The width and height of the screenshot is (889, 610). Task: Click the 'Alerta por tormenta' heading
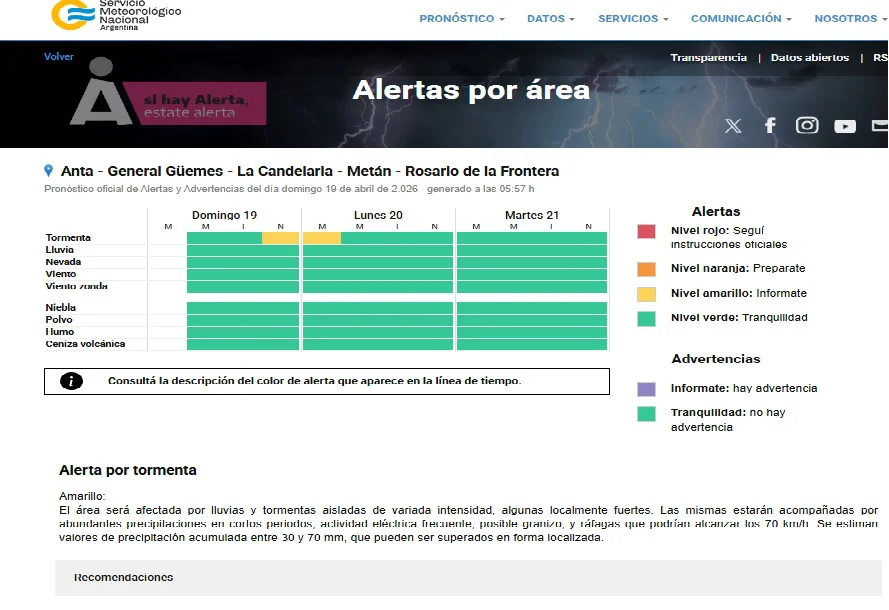click(x=128, y=470)
